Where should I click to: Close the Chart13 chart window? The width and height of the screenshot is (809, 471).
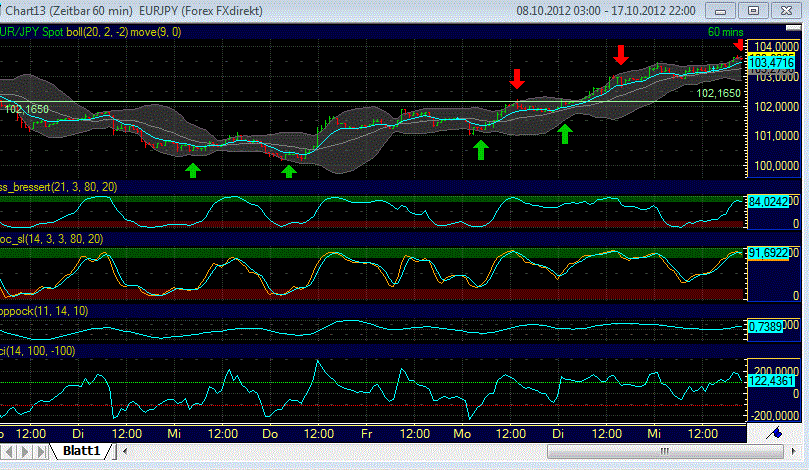click(x=786, y=11)
